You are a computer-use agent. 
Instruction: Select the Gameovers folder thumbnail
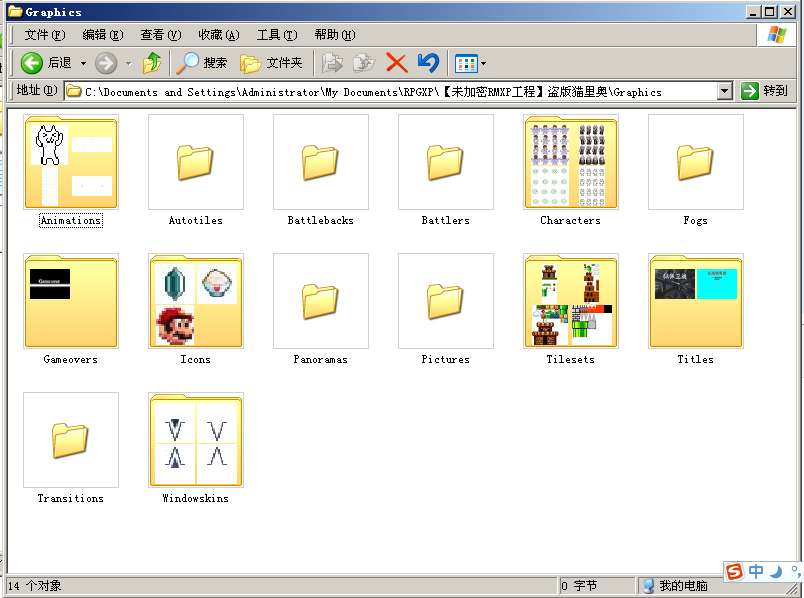pyautogui.click(x=71, y=301)
